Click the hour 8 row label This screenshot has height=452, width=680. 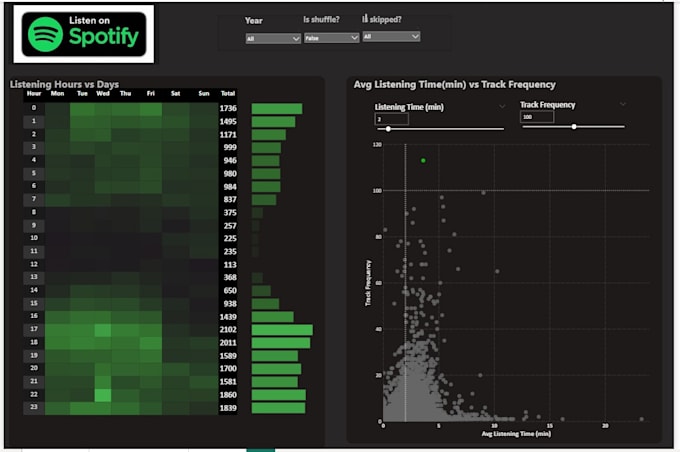pyautogui.click(x=34, y=212)
